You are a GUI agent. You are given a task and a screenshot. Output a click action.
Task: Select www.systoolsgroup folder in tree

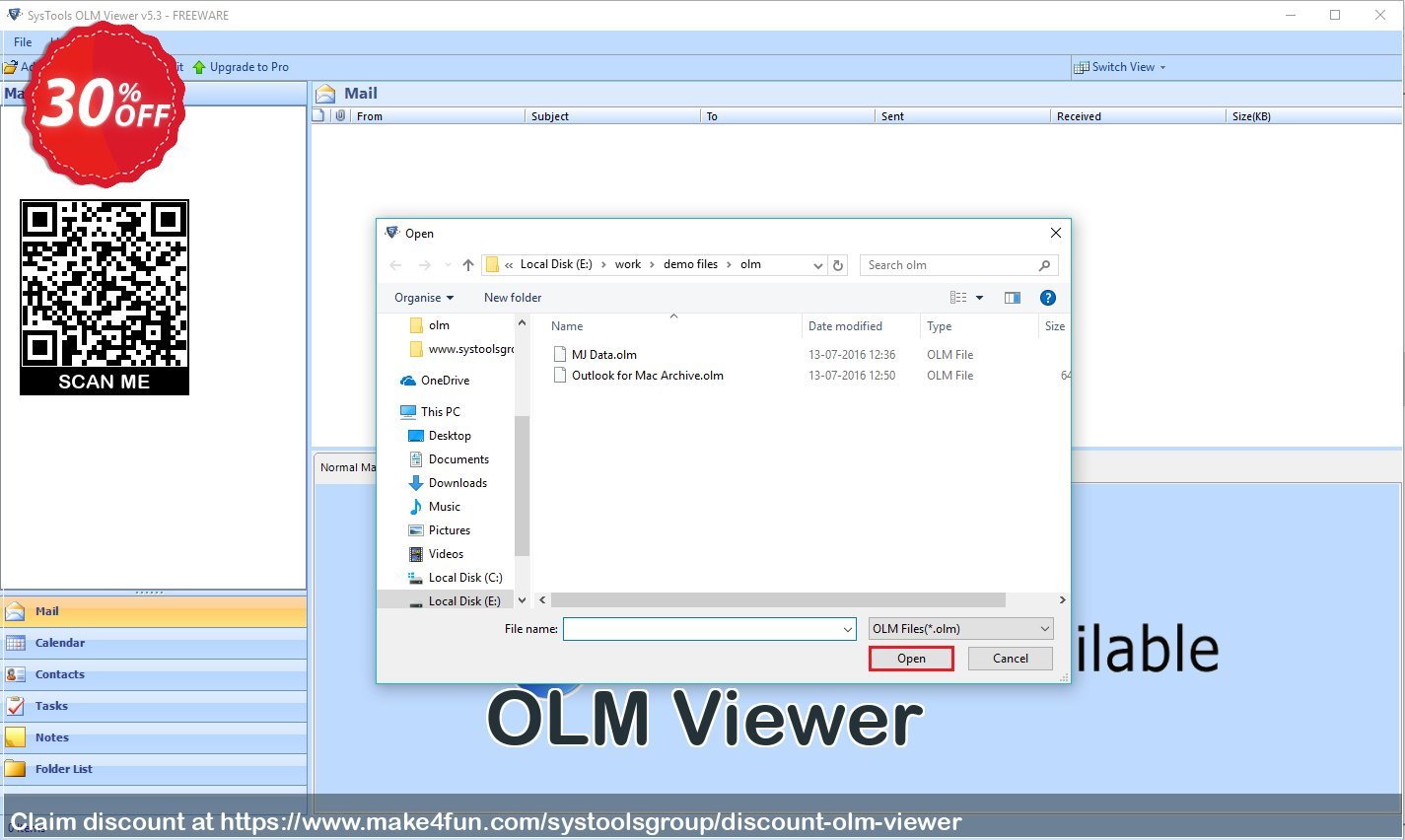(x=461, y=349)
